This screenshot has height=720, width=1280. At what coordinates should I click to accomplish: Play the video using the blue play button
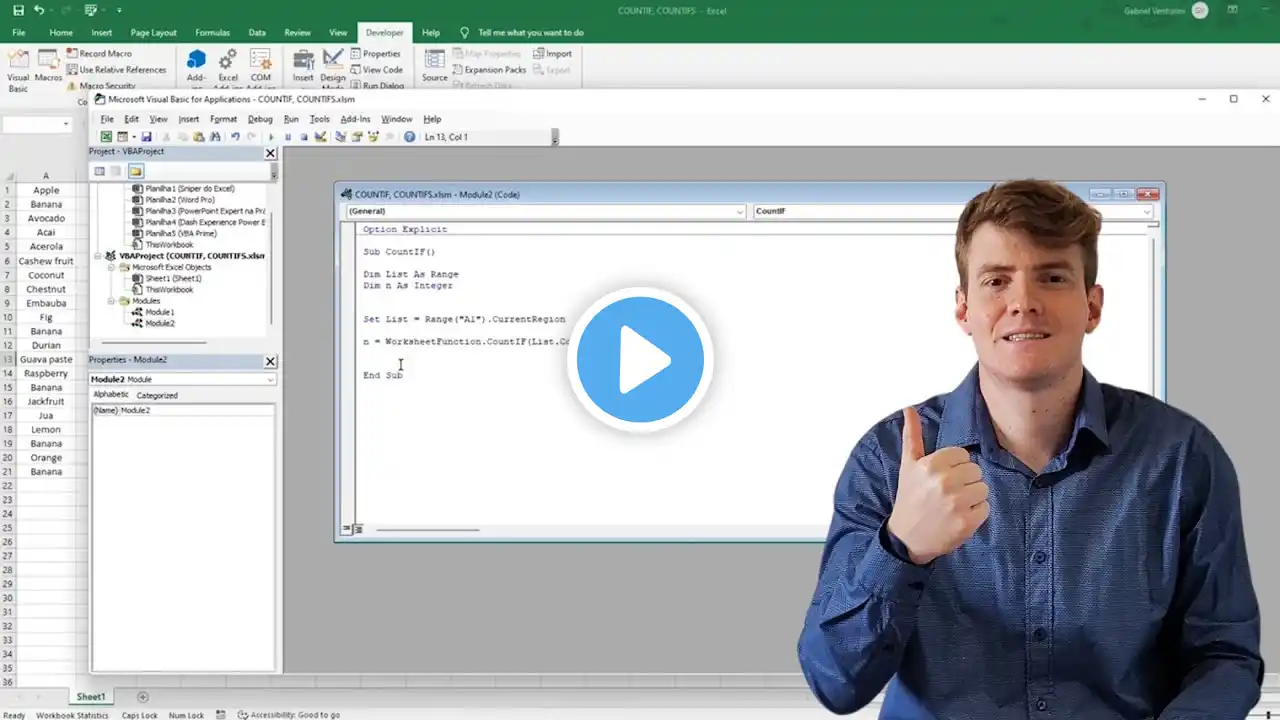[x=640, y=360]
